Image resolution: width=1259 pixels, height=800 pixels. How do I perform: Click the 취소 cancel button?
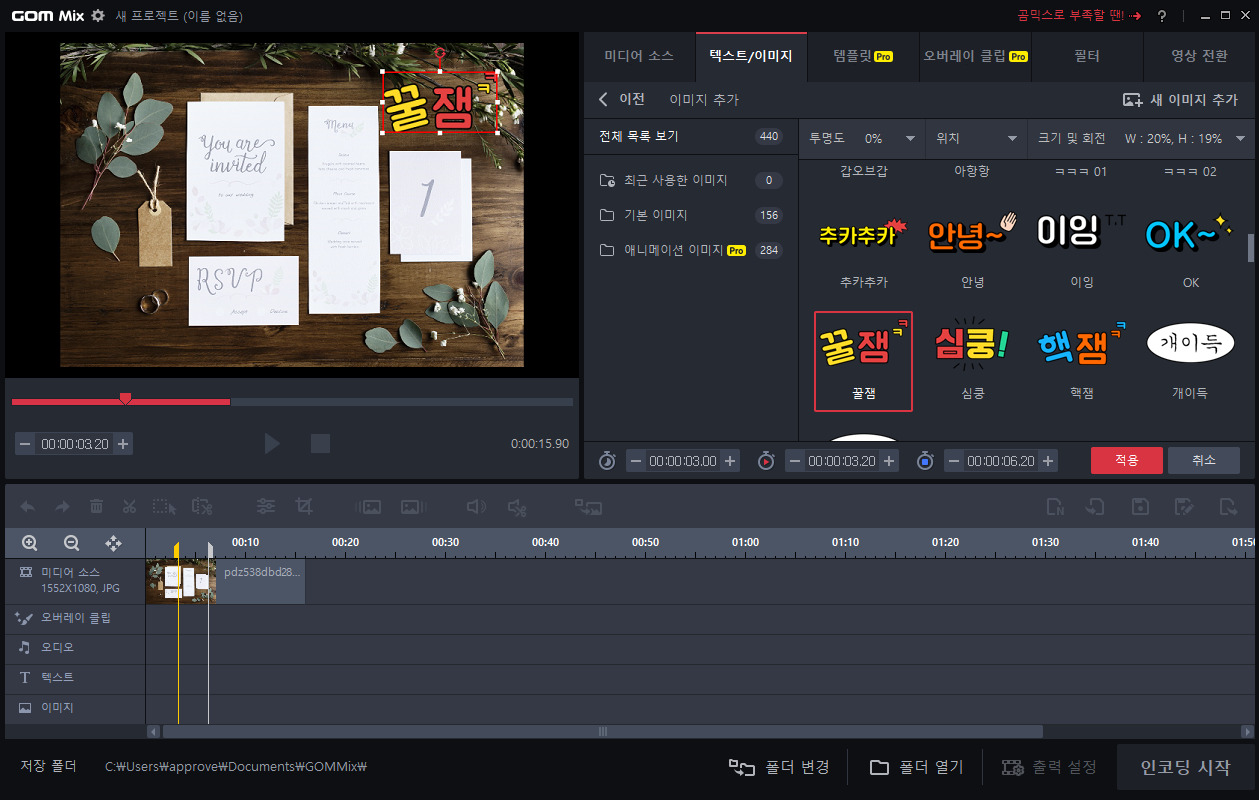[x=1204, y=460]
